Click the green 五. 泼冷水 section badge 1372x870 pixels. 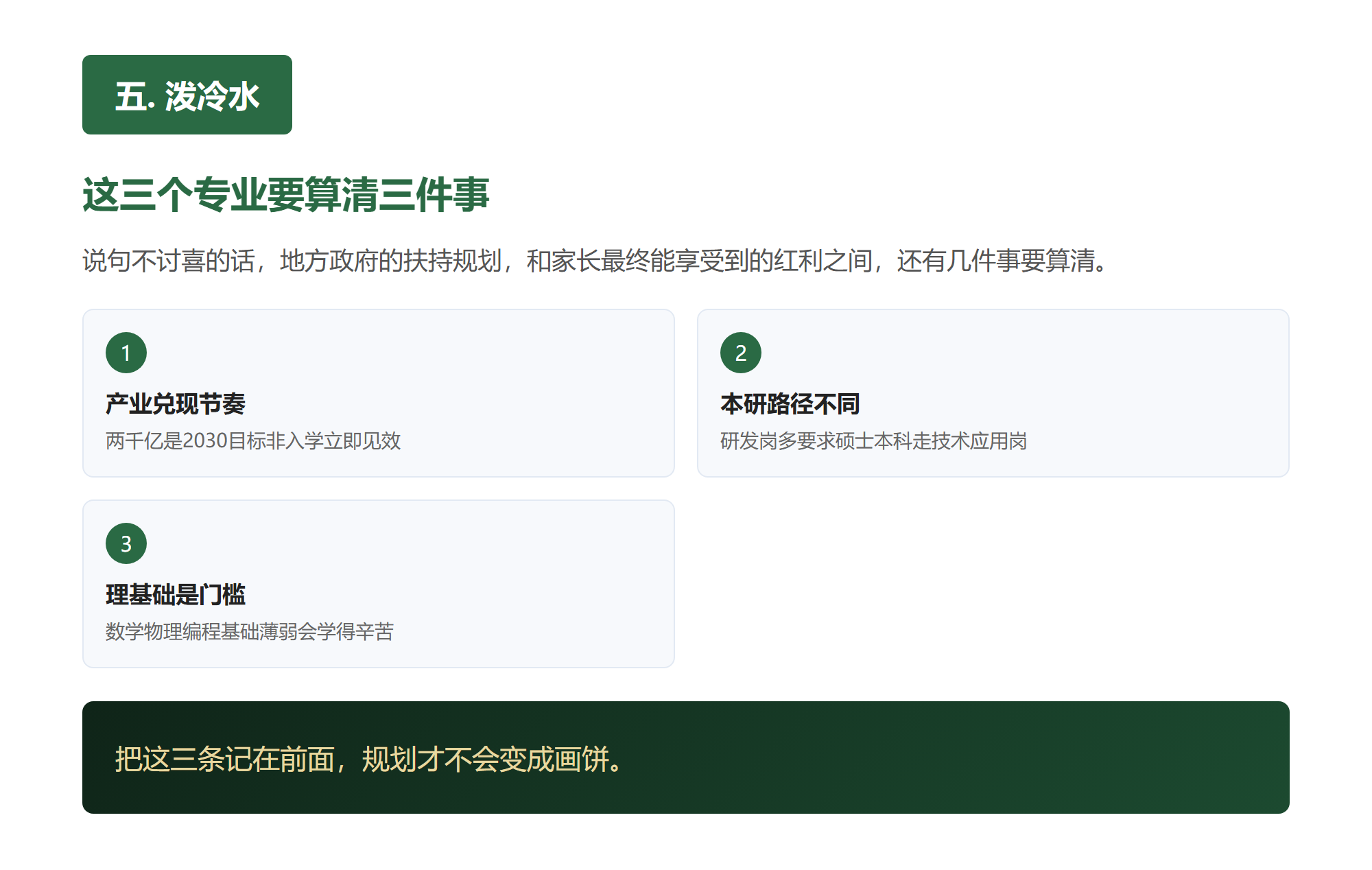(187, 95)
